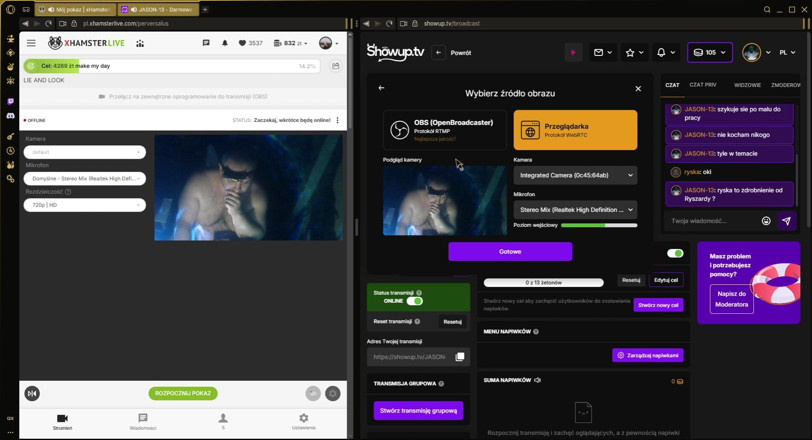Click the switch to OBS external software link
The image size is (812, 440).
point(183,97)
